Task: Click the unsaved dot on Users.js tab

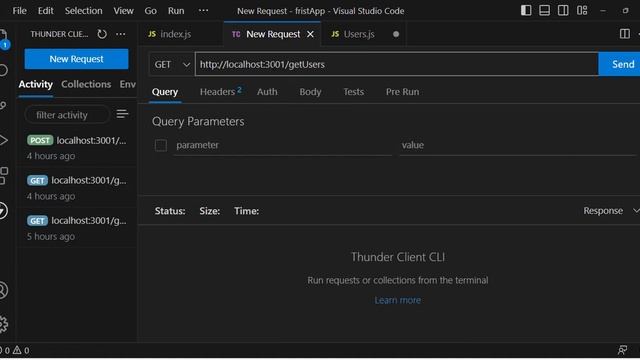Action: click(x=396, y=34)
